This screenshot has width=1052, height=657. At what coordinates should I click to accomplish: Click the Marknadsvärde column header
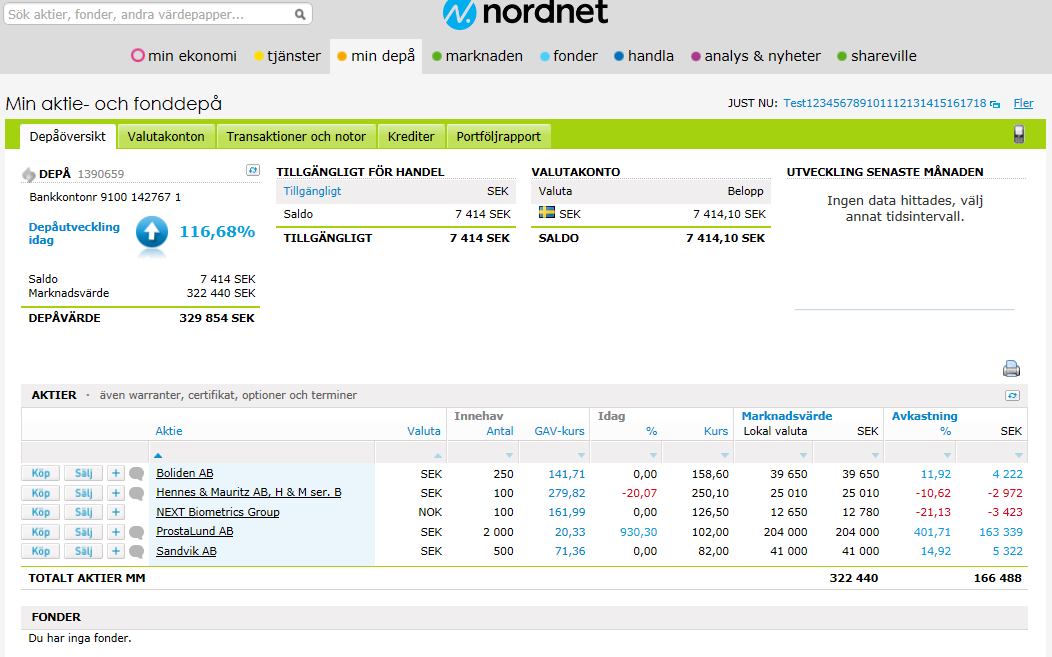[786, 416]
